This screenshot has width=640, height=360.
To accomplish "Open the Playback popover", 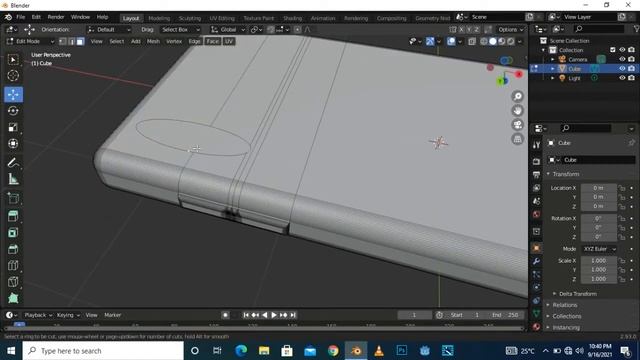I will (38, 315).
